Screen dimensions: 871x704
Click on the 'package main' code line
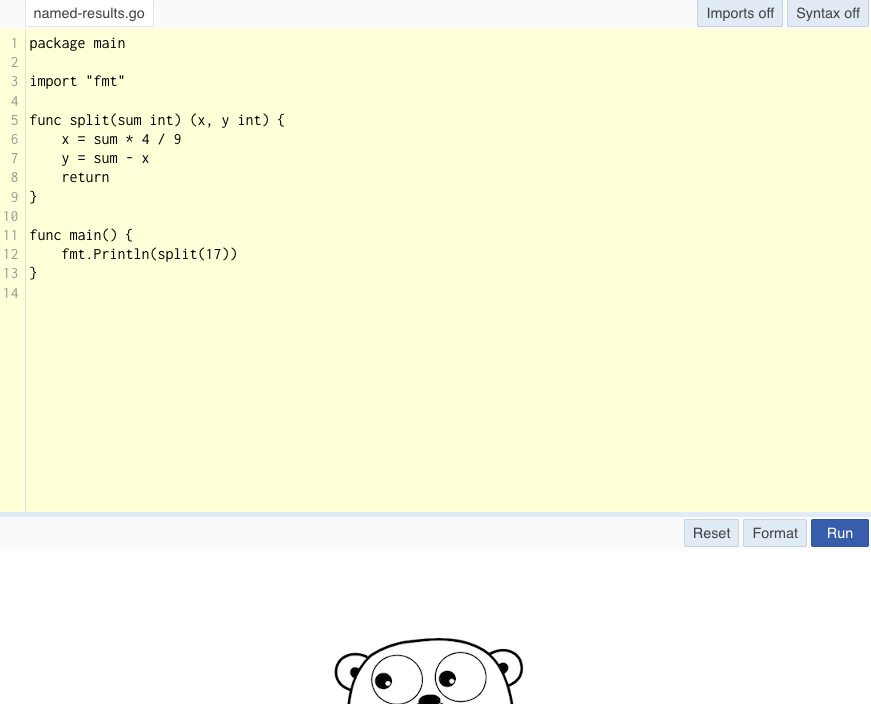coord(77,43)
